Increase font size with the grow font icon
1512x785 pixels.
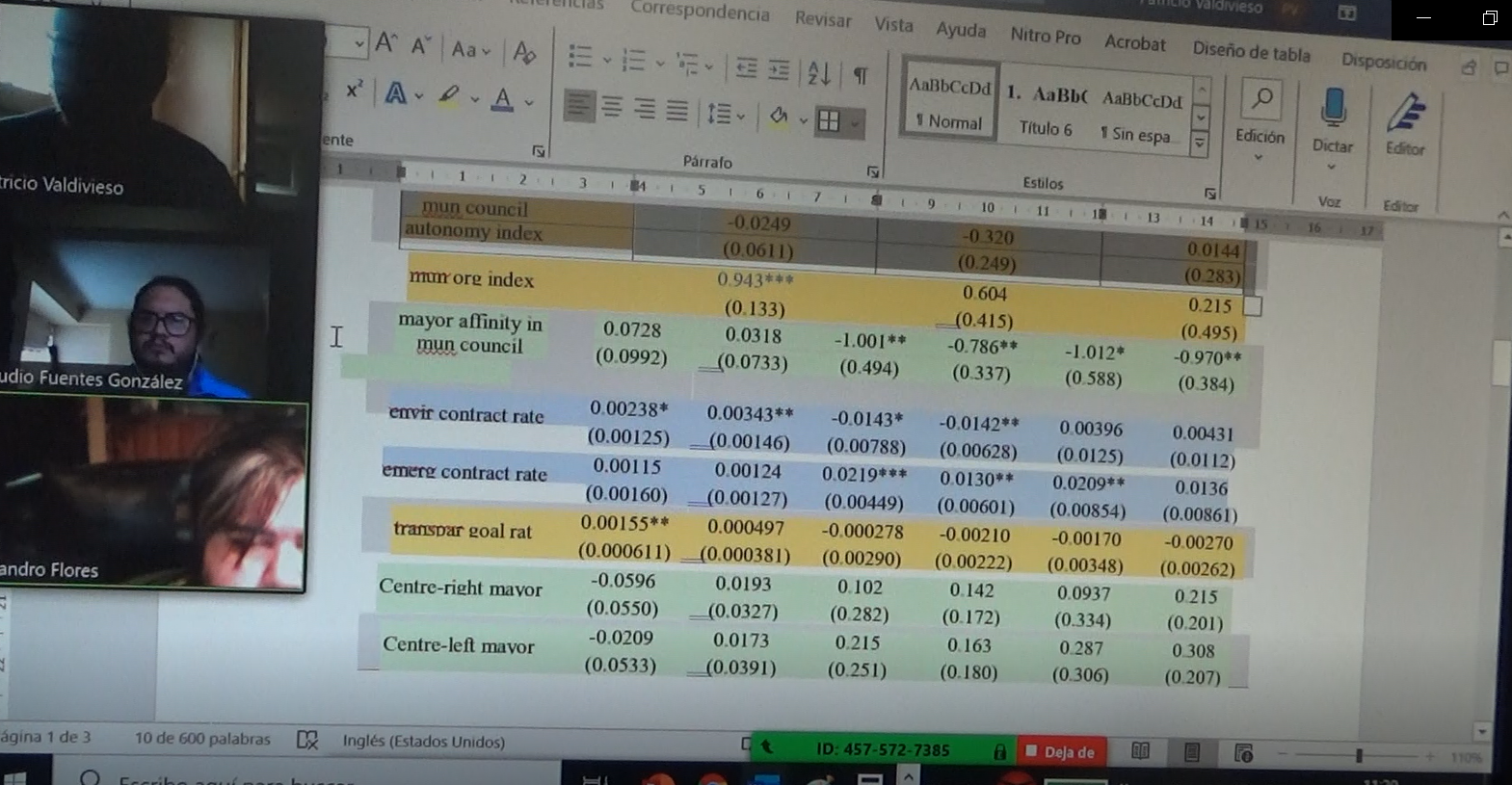pyautogui.click(x=386, y=43)
